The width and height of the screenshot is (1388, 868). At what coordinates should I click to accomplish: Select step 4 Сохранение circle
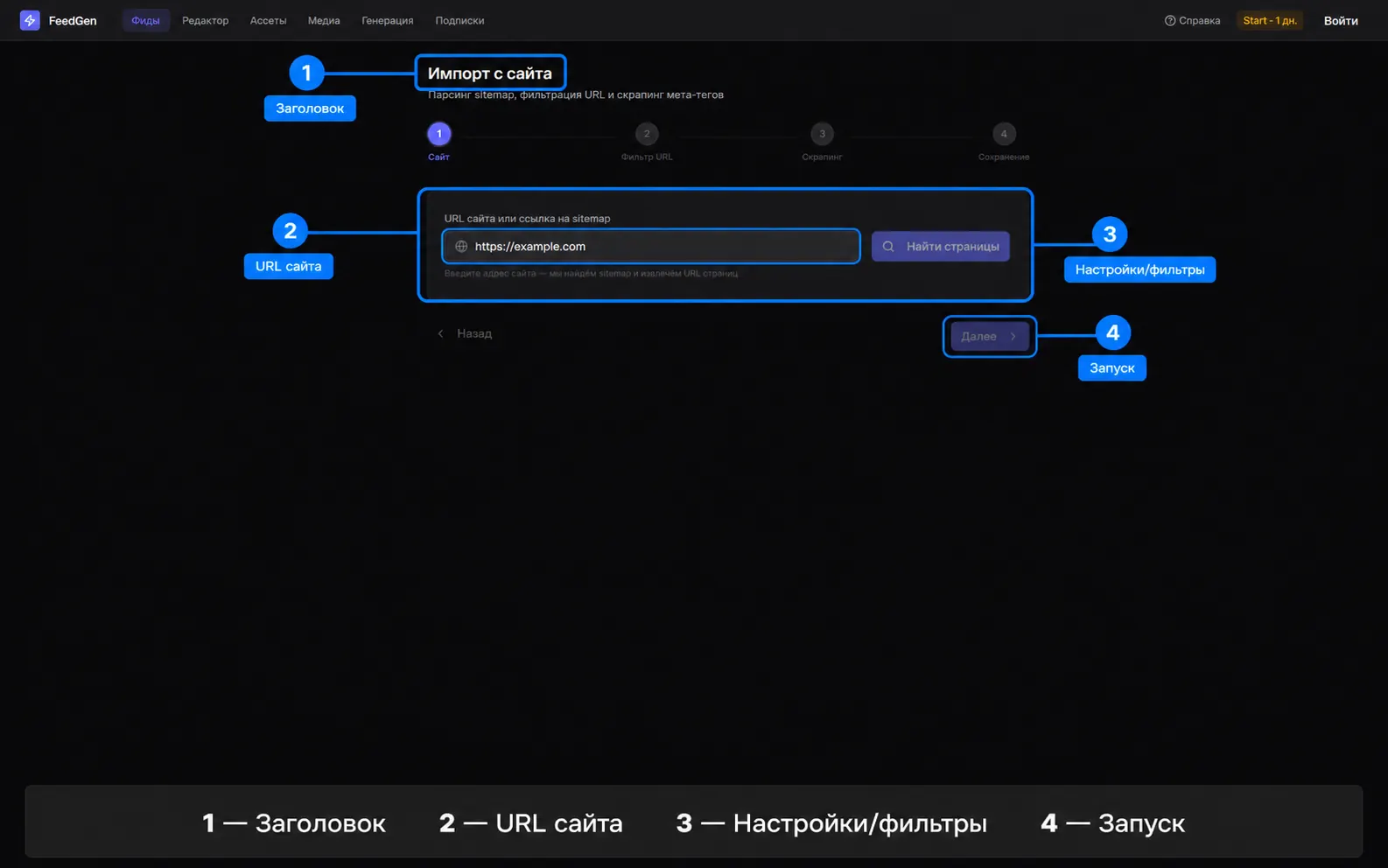pos(1004,134)
